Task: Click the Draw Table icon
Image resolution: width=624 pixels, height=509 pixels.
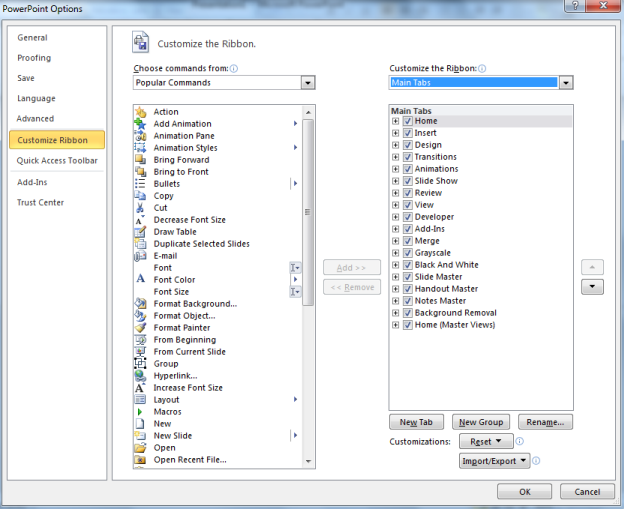Action: 140,232
